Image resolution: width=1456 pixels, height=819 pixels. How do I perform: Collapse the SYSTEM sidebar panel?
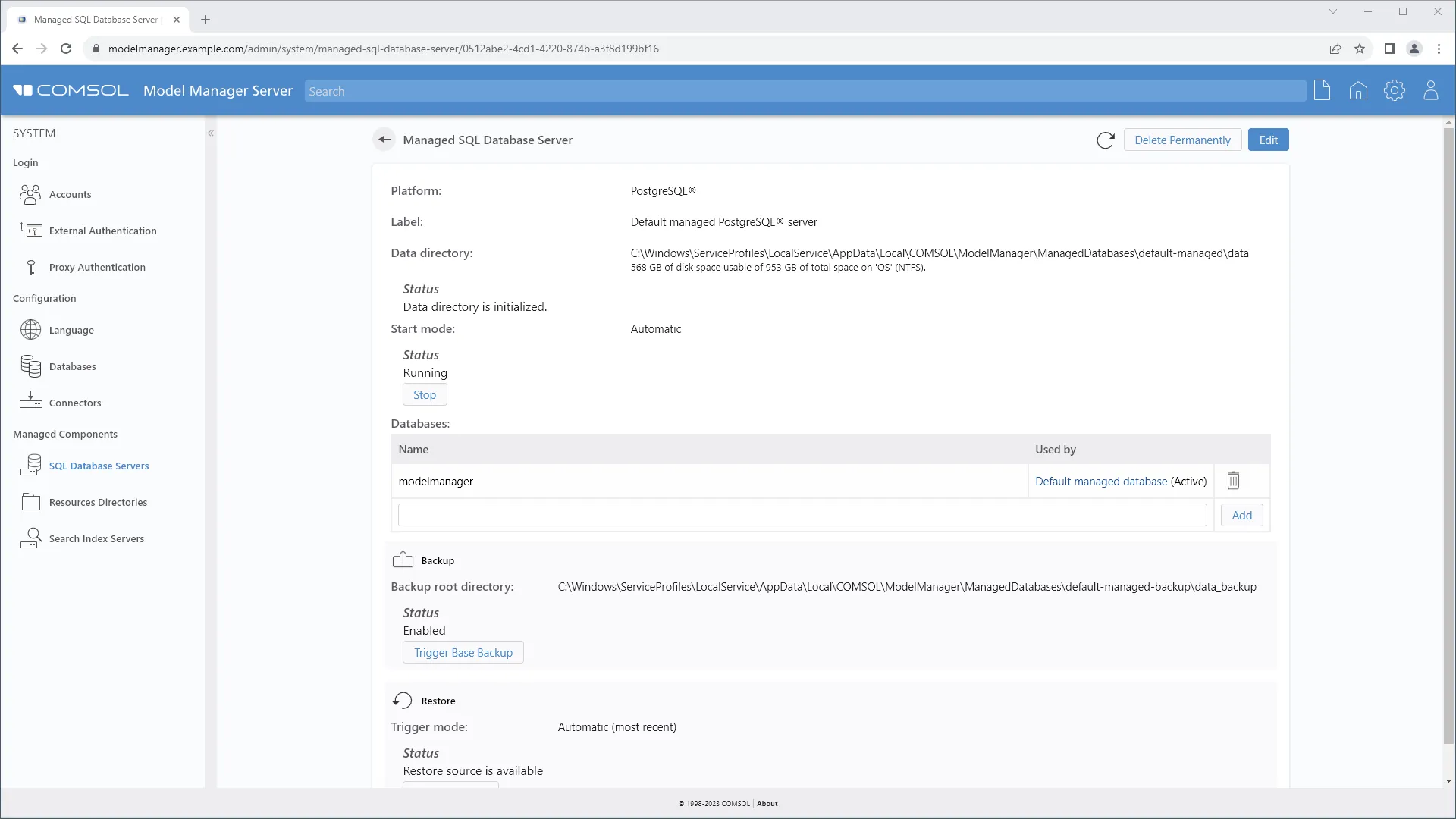211,133
